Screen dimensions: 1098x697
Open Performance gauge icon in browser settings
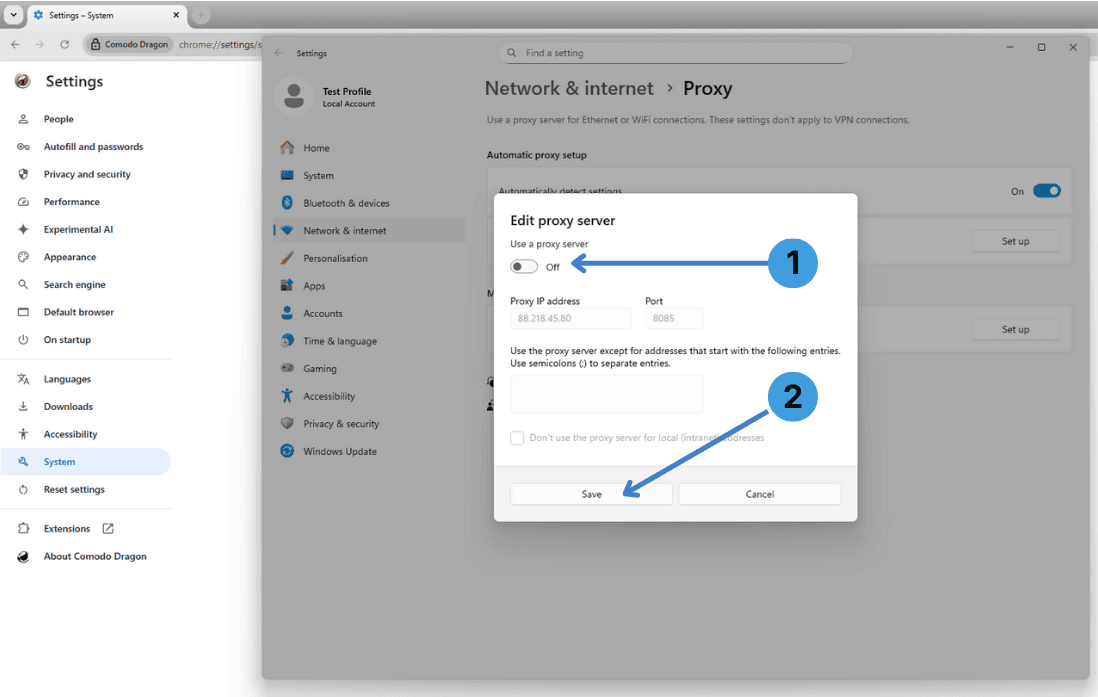pyautogui.click(x=23, y=202)
